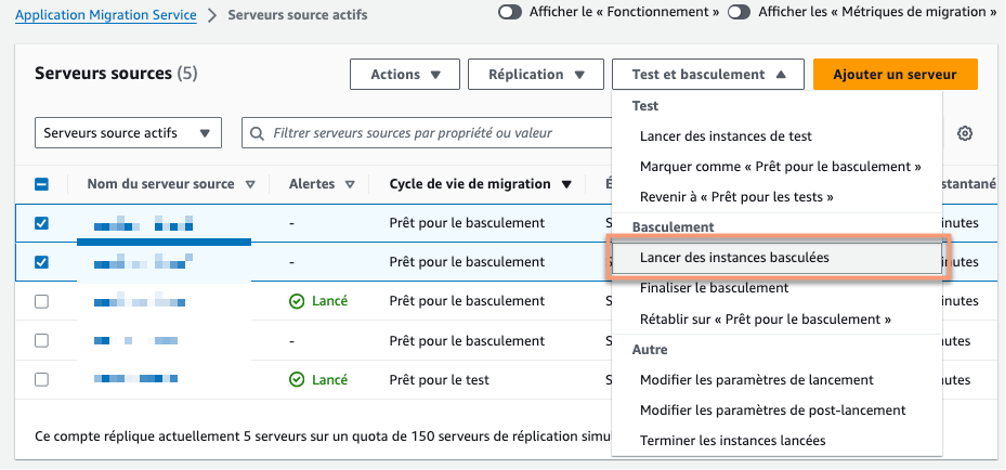
Task: Toggle Afficher le Fonctionnement switch
Action: pyautogui.click(x=510, y=12)
